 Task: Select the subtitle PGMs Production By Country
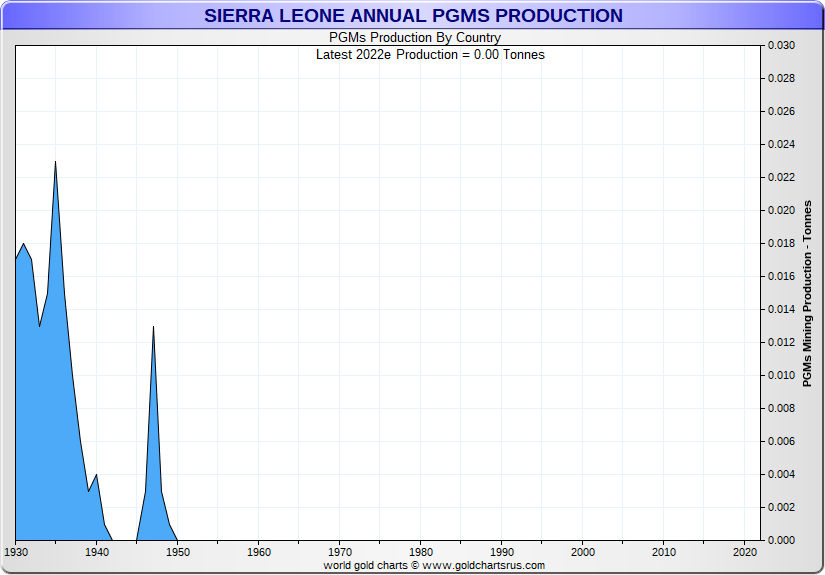click(415, 38)
